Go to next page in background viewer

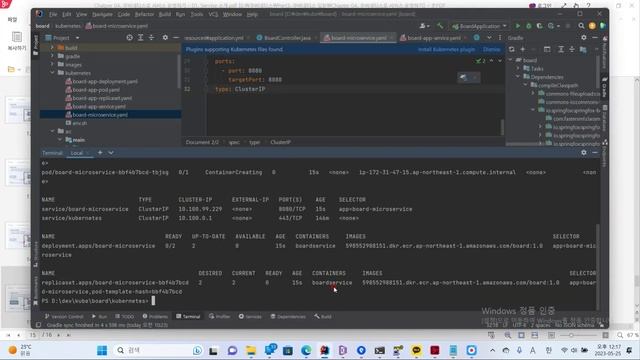click(x=58, y=335)
